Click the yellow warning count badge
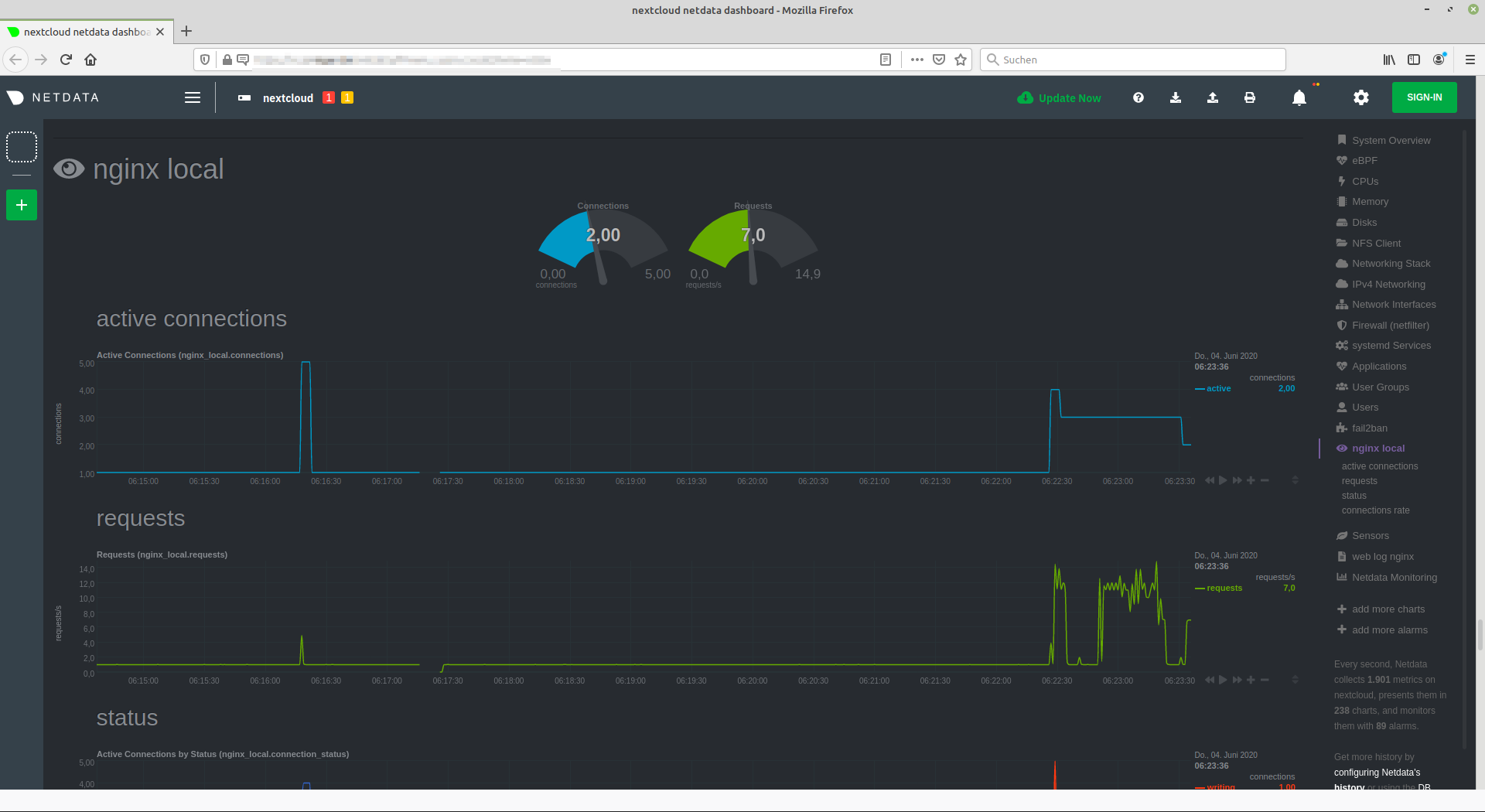Viewport: 1485px width, 812px height. [x=347, y=97]
